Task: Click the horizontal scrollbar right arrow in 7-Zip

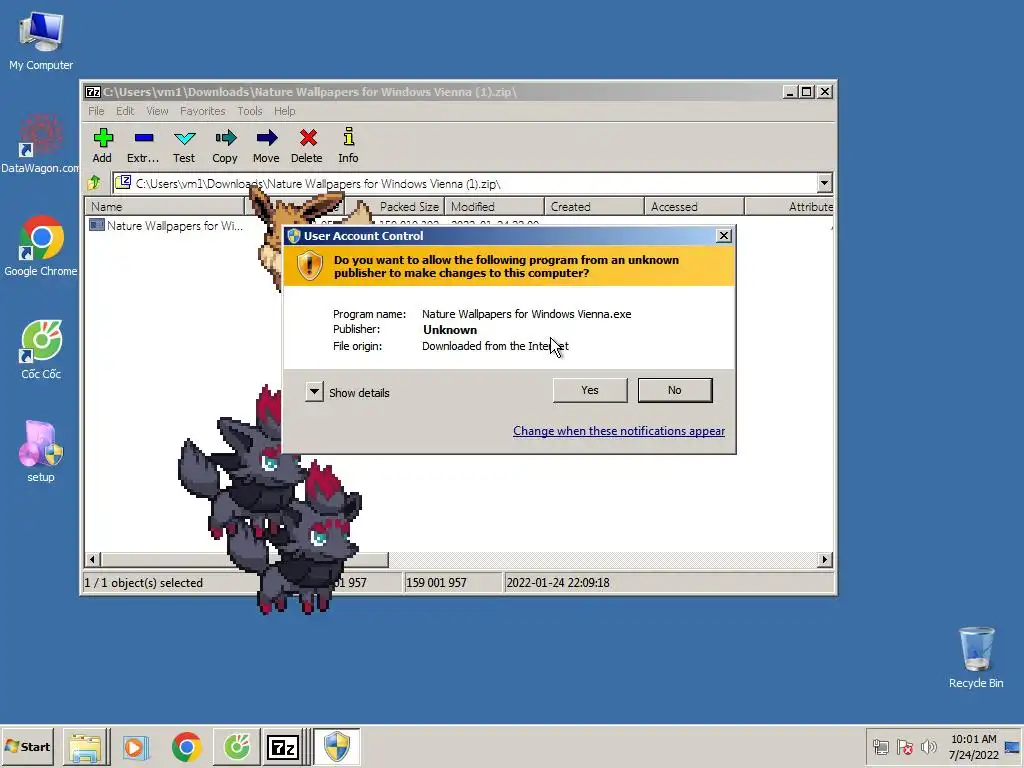Action: point(824,560)
